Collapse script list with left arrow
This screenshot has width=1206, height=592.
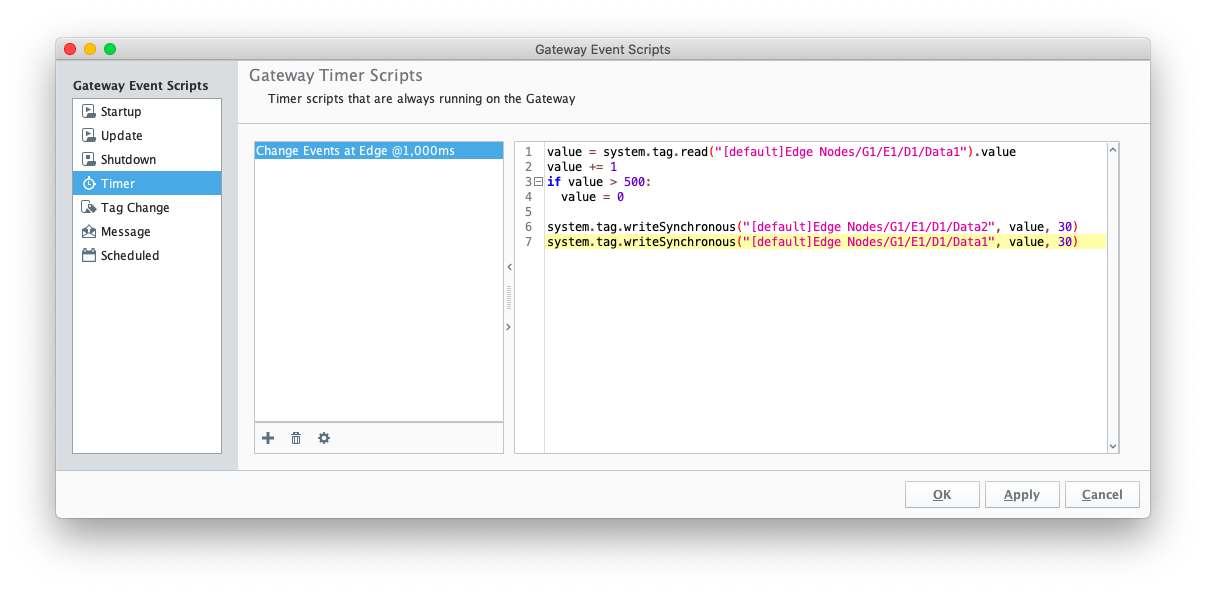tap(509, 268)
